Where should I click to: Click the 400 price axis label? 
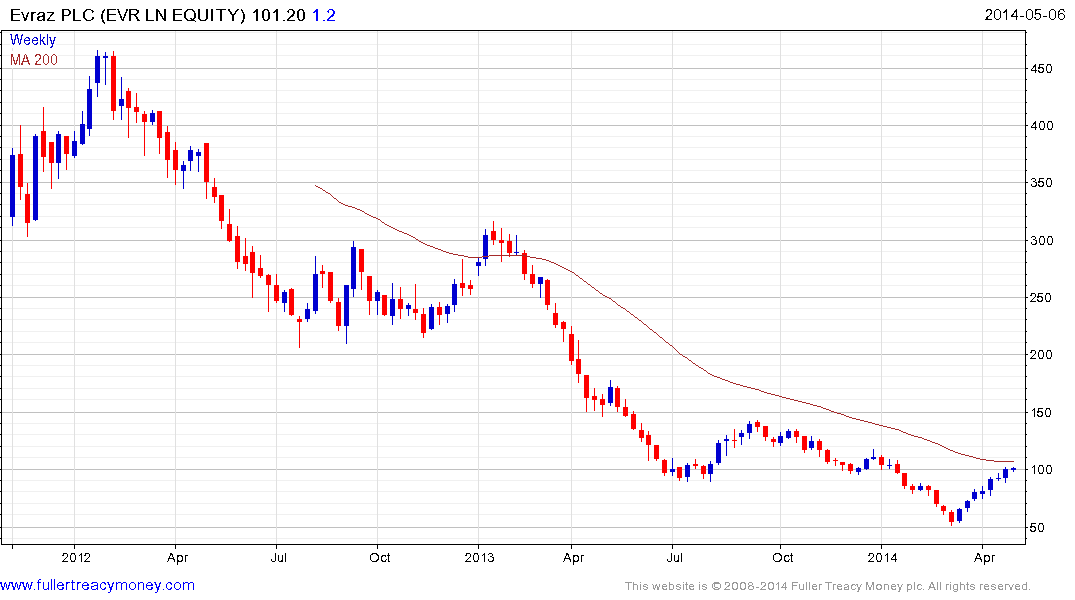tap(1042, 125)
